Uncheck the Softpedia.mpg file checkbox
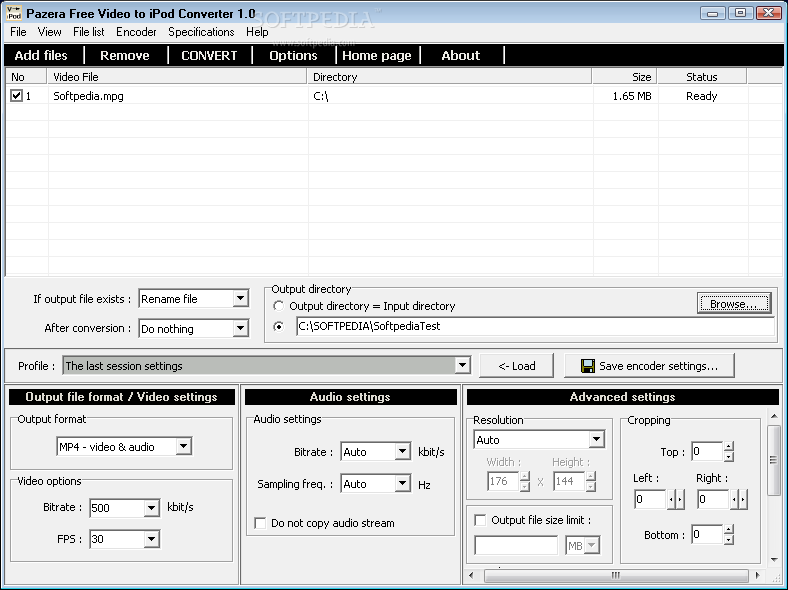 16,95
